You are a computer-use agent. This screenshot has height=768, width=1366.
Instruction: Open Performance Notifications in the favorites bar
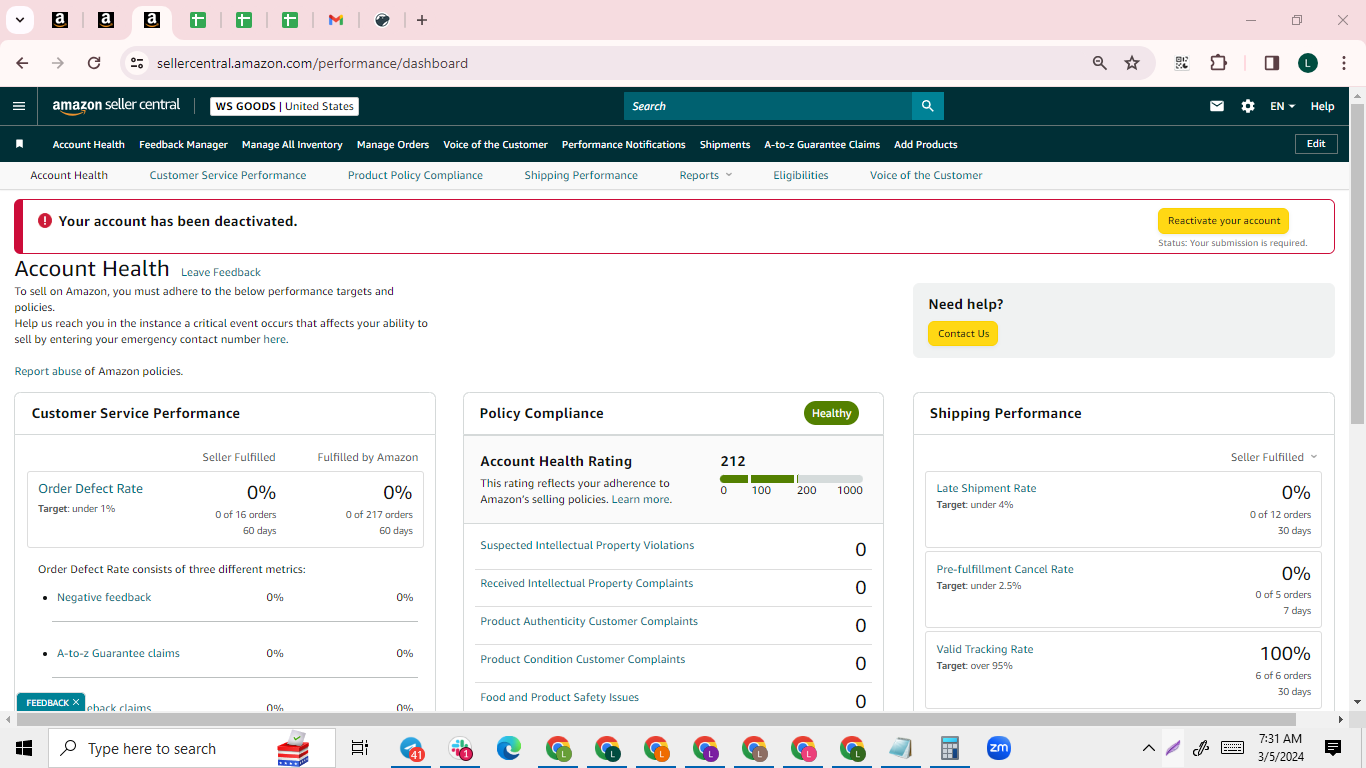coord(624,144)
